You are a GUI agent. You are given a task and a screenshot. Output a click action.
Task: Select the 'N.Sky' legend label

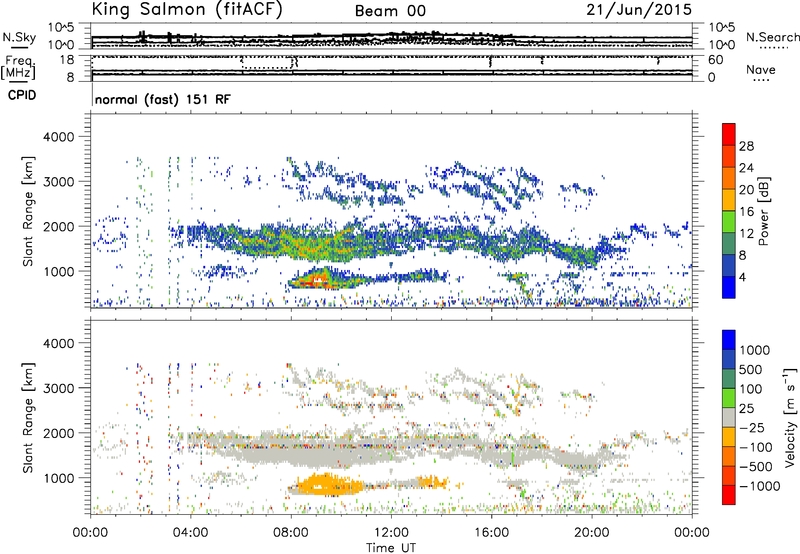(x=19, y=37)
